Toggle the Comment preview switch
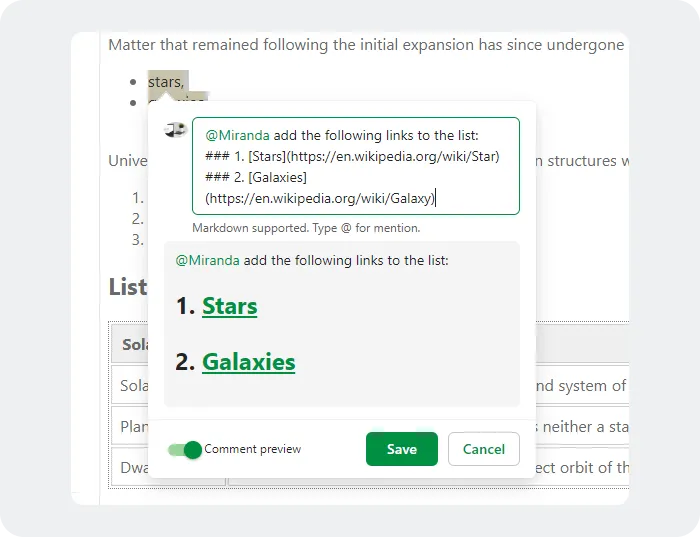This screenshot has width=700, height=537. 185,450
